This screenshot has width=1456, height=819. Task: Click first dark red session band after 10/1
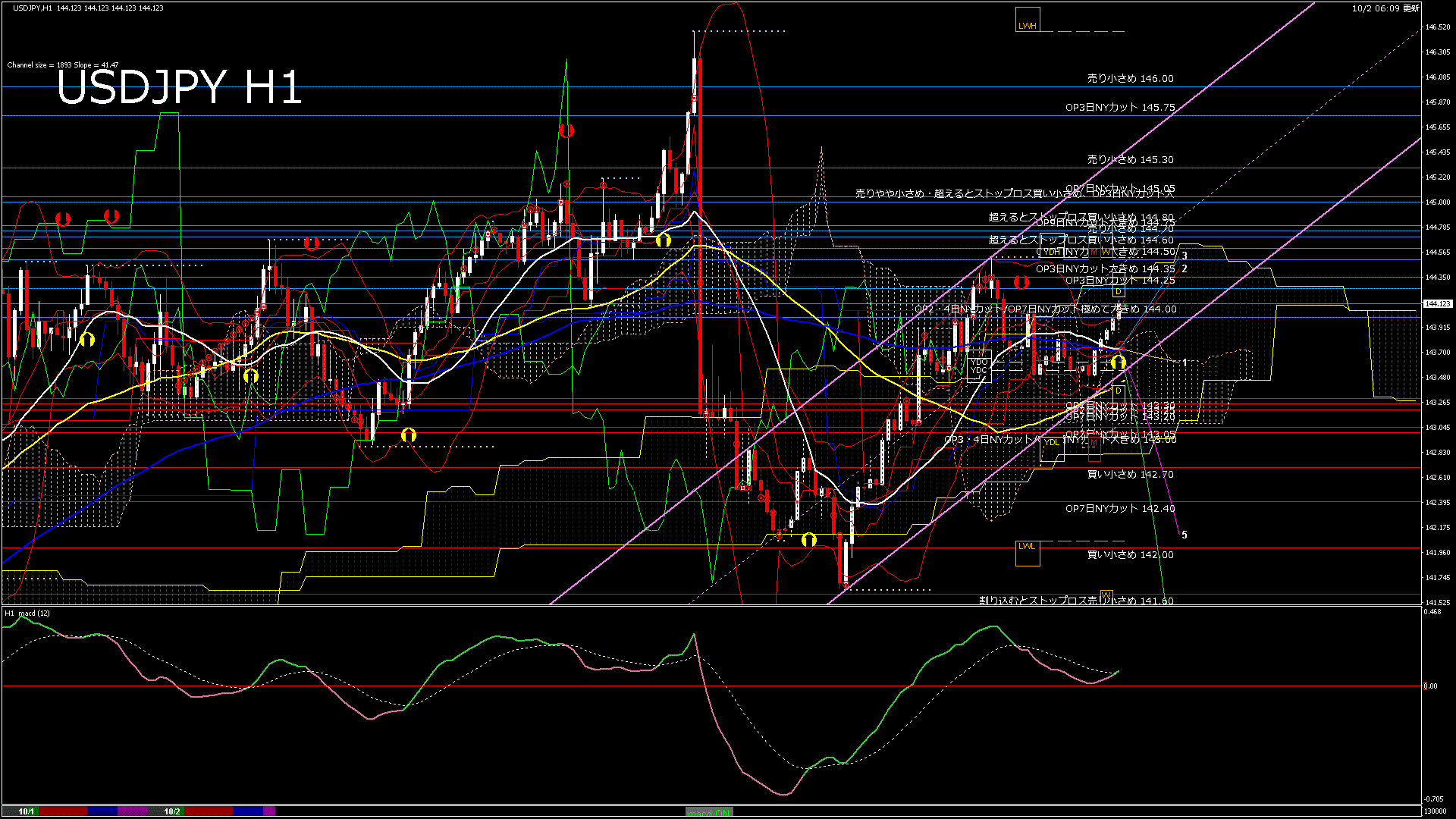point(63,811)
